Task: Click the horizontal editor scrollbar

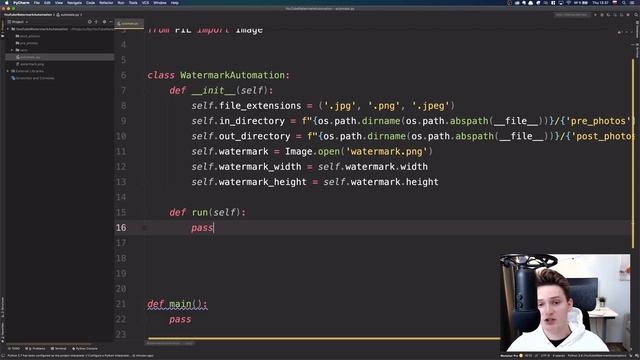Action: coord(323,338)
